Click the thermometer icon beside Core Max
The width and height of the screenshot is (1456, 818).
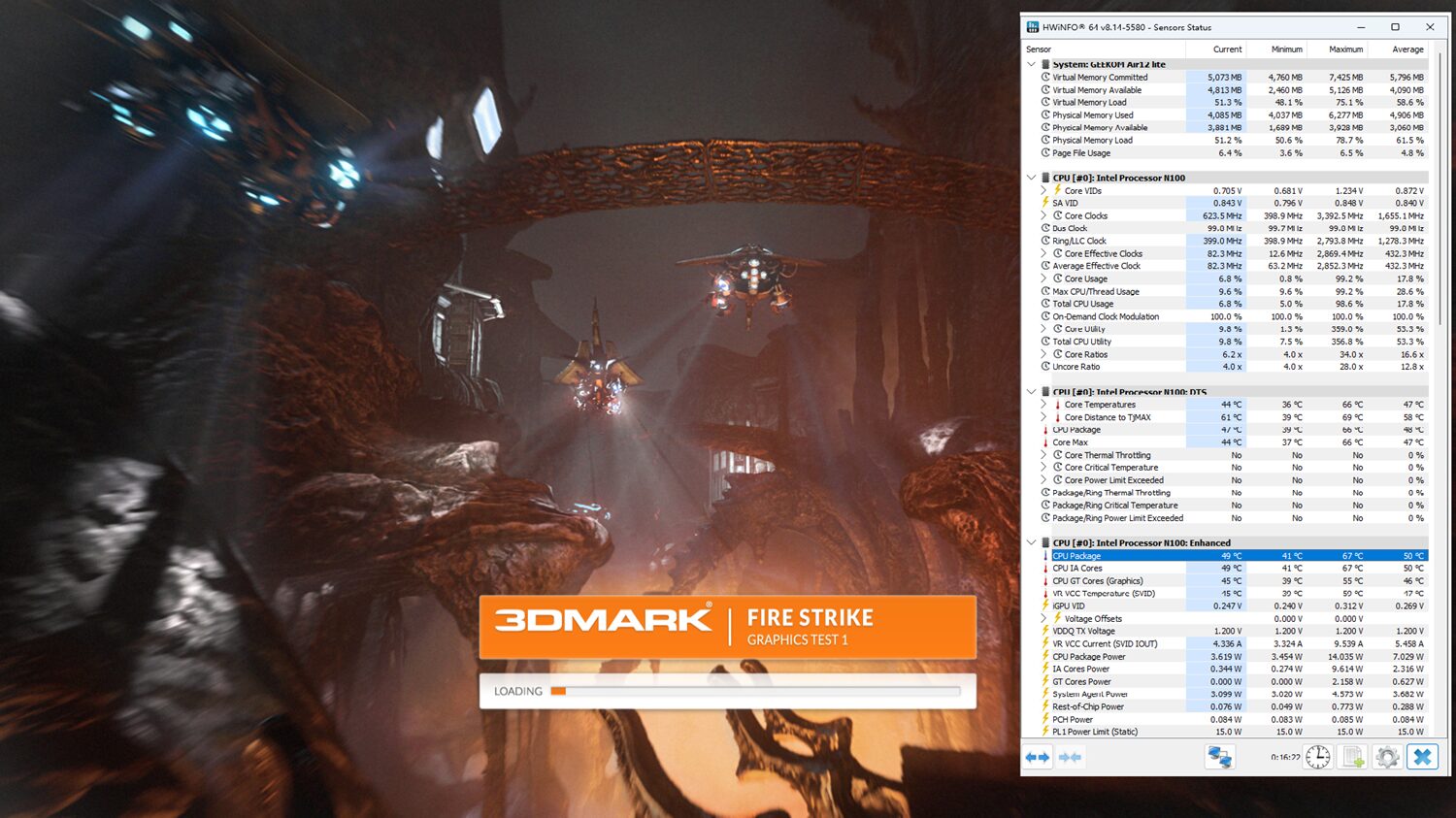1045,442
